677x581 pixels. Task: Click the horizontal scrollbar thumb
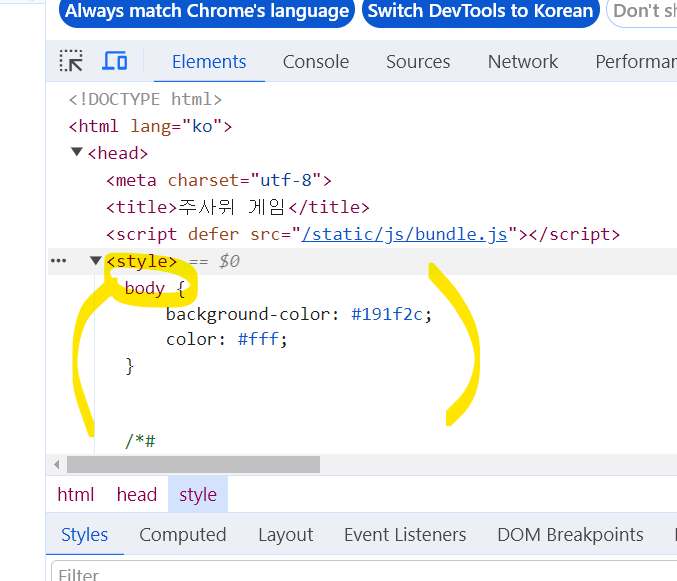193,464
